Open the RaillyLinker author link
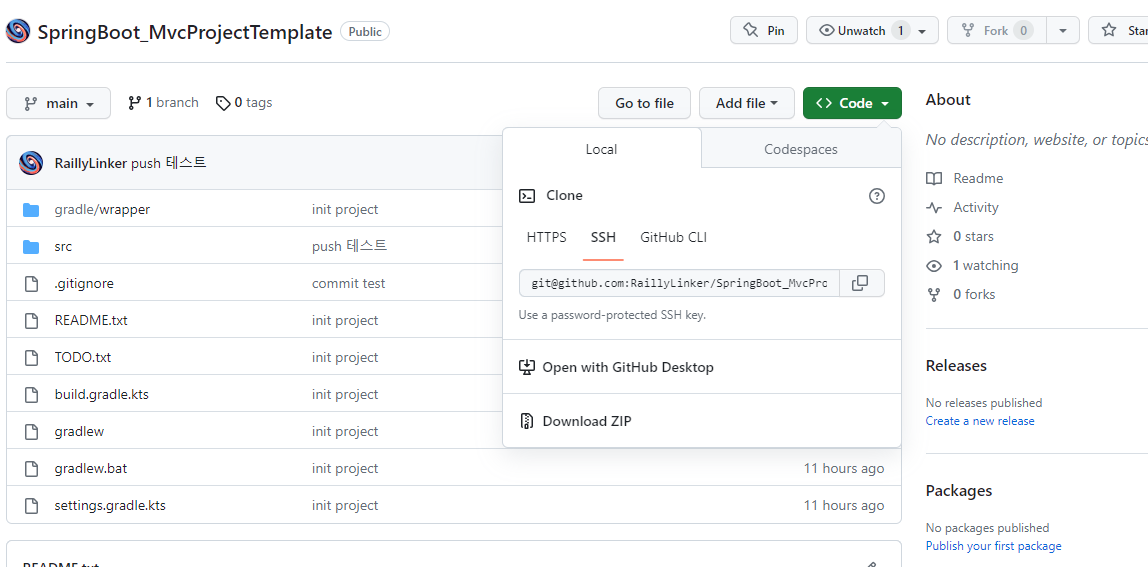The width and height of the screenshot is (1148, 567). 91,163
